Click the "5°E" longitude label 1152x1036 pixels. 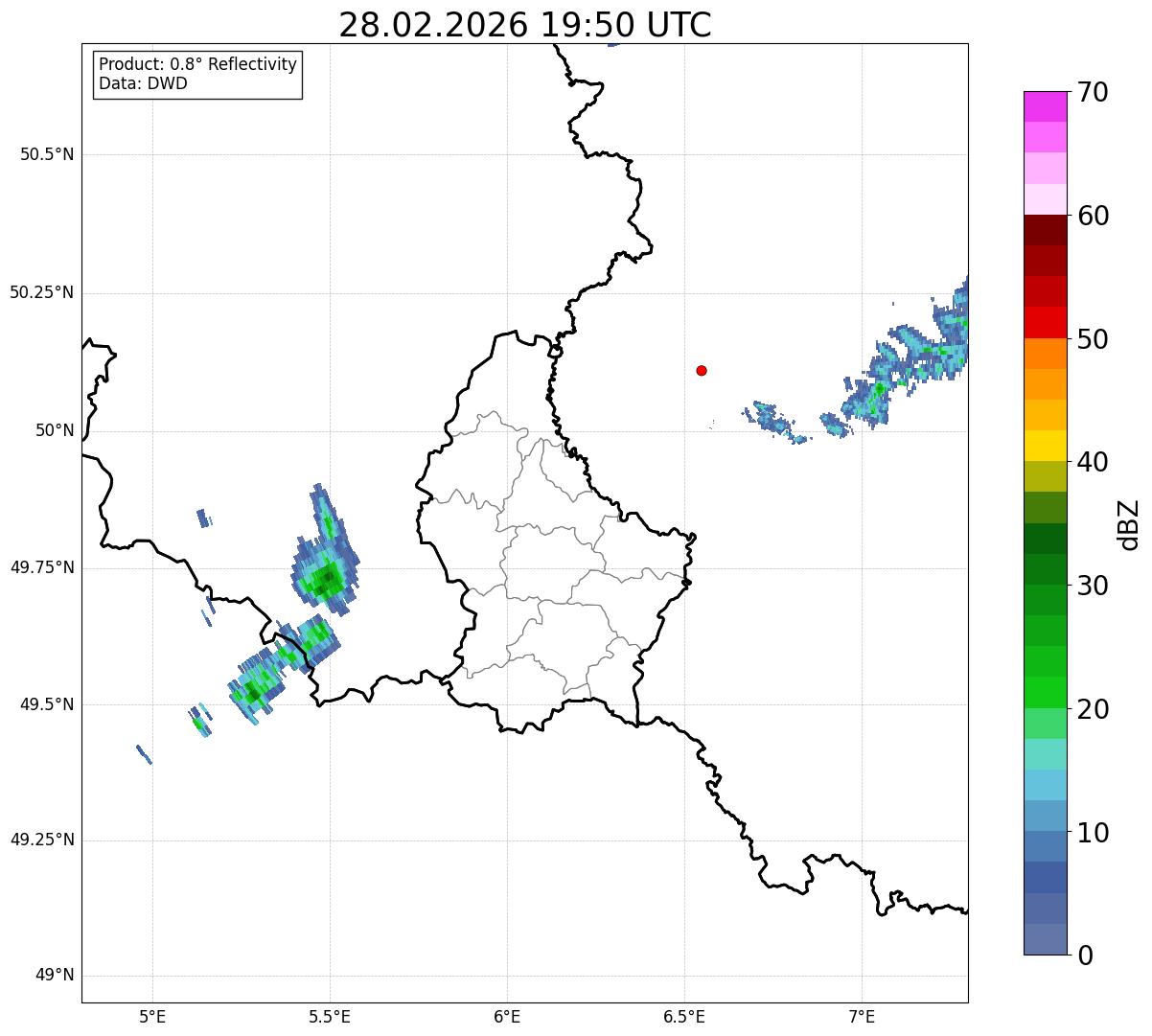152,1017
